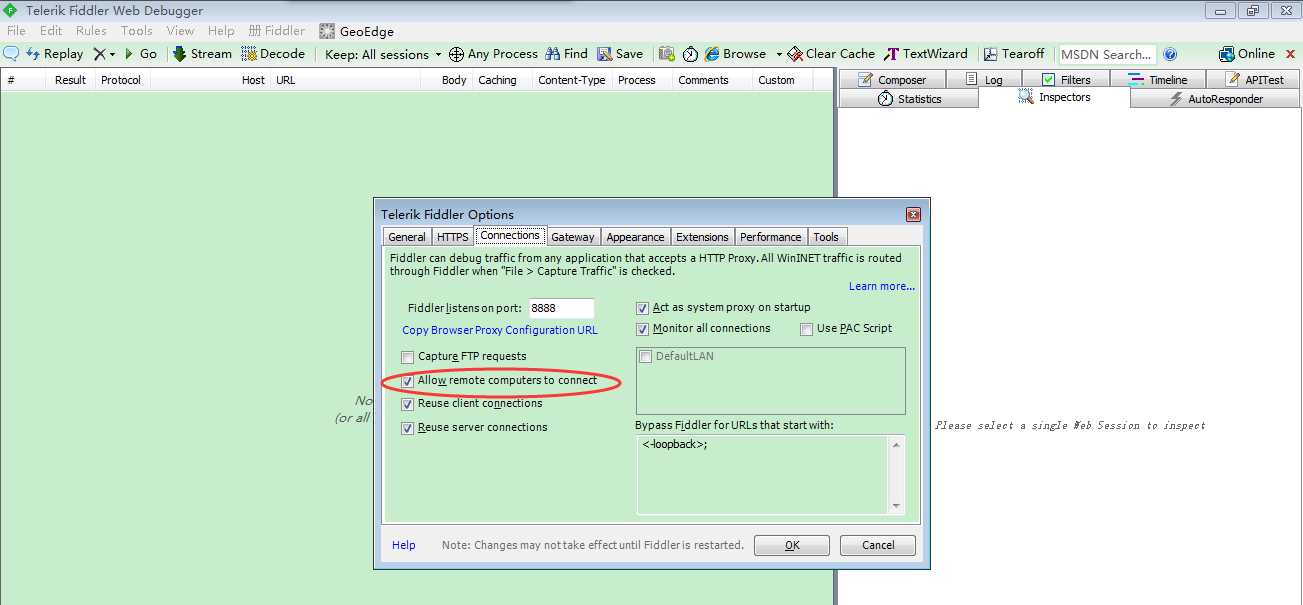Switch to the AutoResponder tab

pos(1216,98)
